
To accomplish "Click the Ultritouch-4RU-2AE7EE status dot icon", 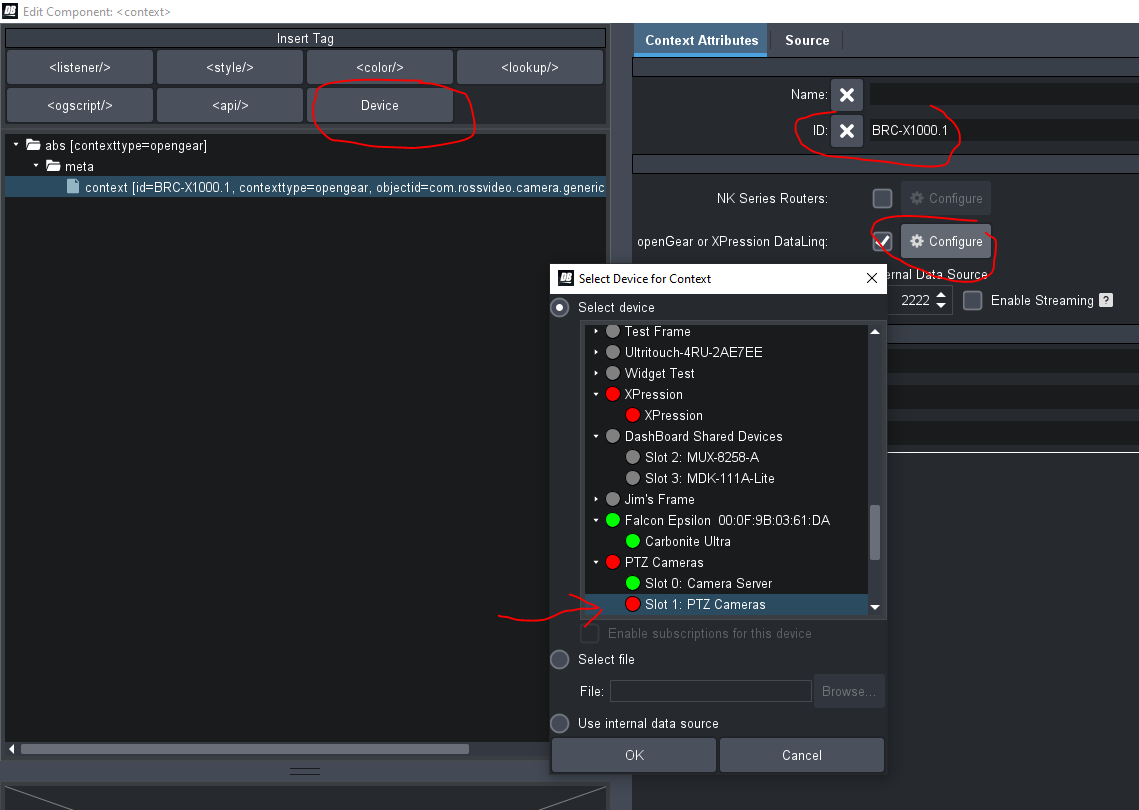I will pos(612,352).
